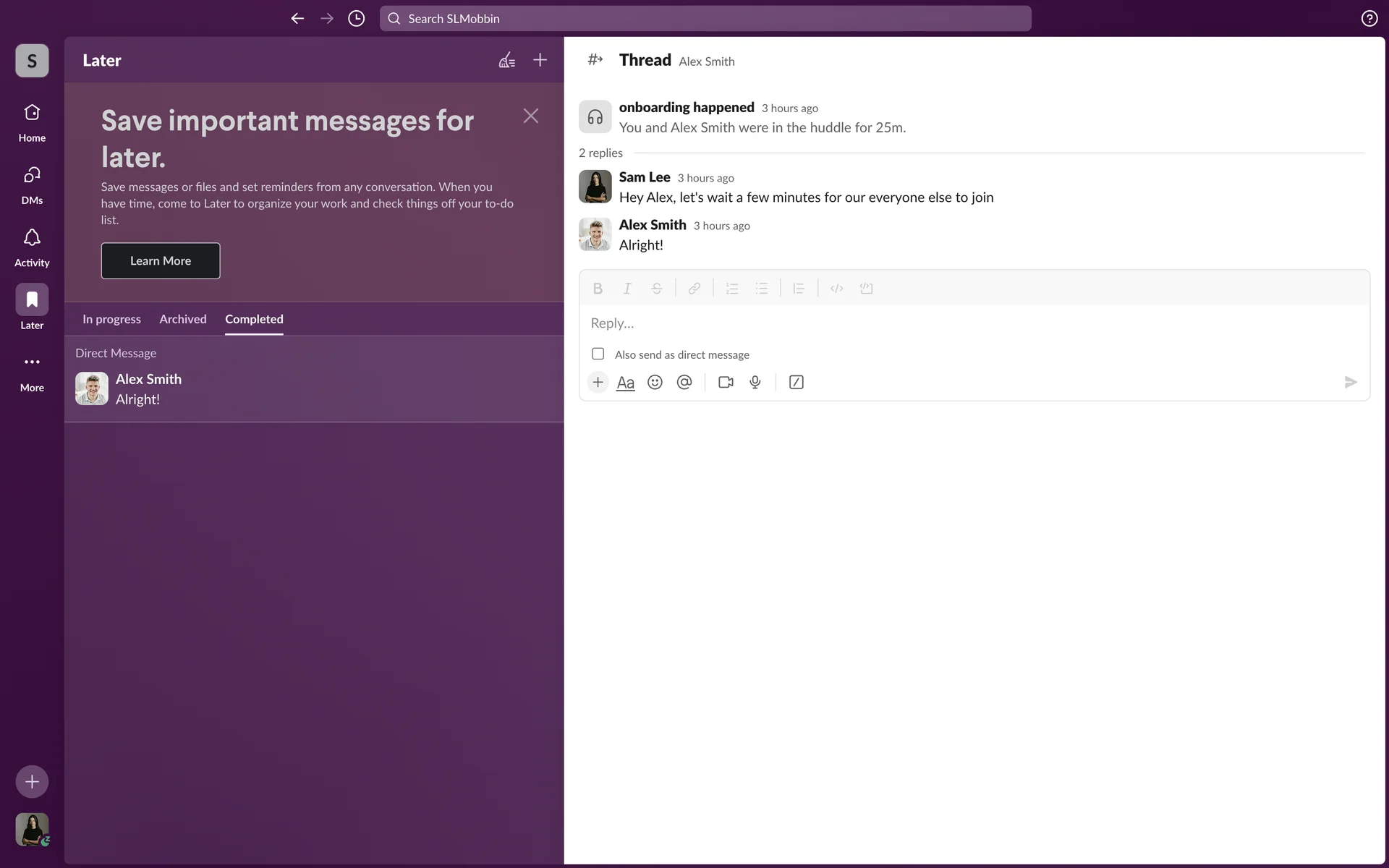Check Also send as direct message
The height and width of the screenshot is (868, 1389).
[x=598, y=354]
